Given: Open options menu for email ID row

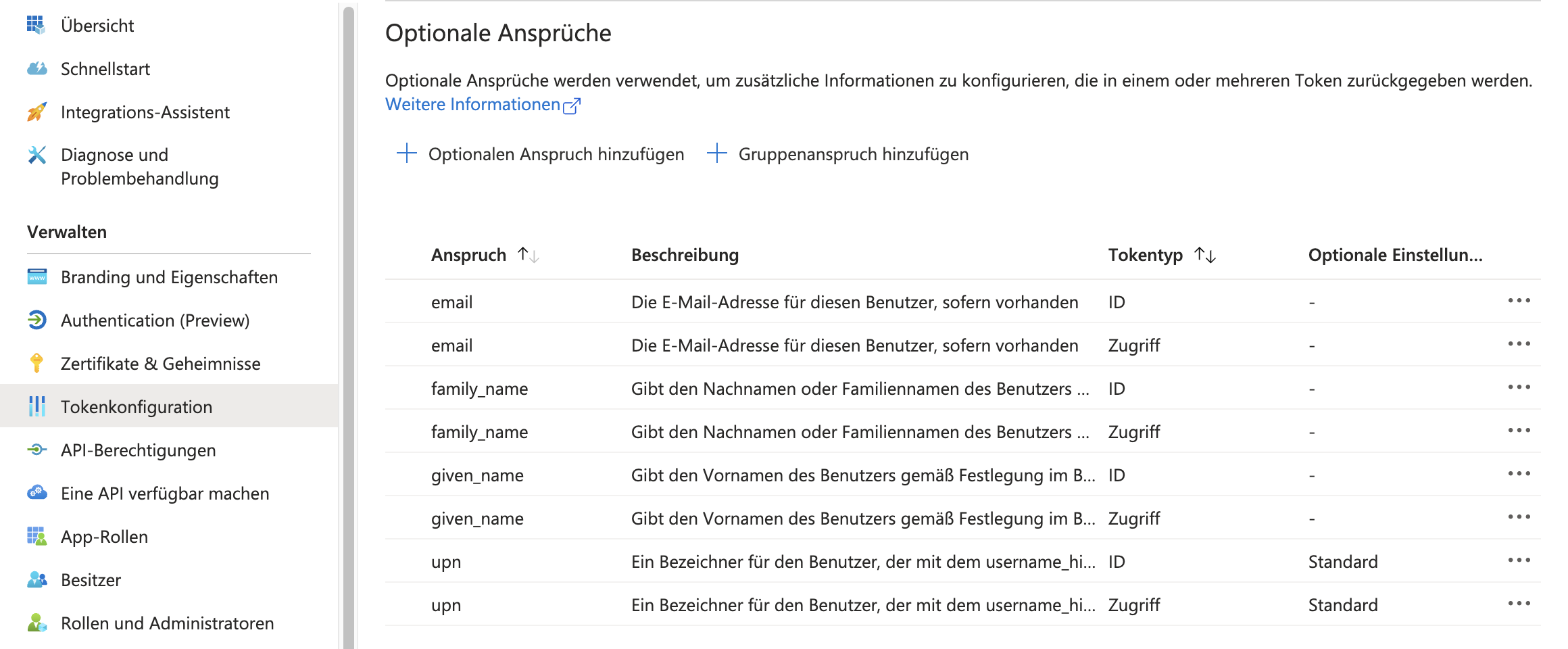Looking at the screenshot, I should click(x=1520, y=302).
